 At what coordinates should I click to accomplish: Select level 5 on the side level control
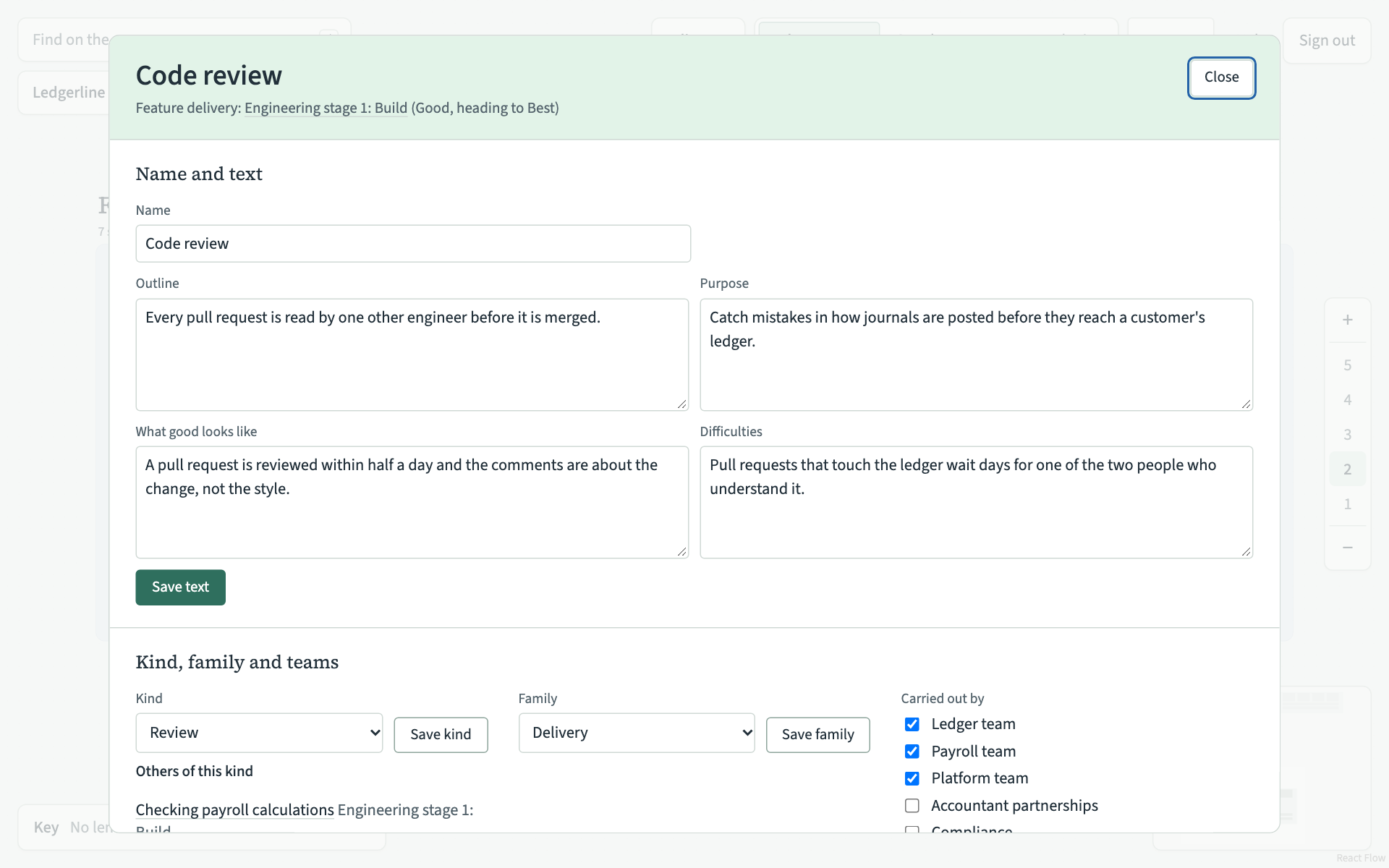coord(1347,365)
